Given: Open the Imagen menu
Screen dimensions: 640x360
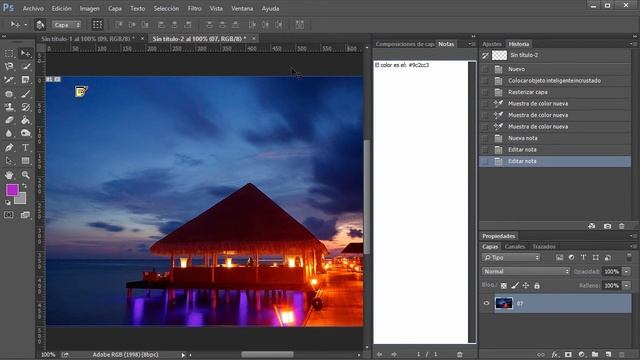Looking at the screenshot, I should click(89, 8).
